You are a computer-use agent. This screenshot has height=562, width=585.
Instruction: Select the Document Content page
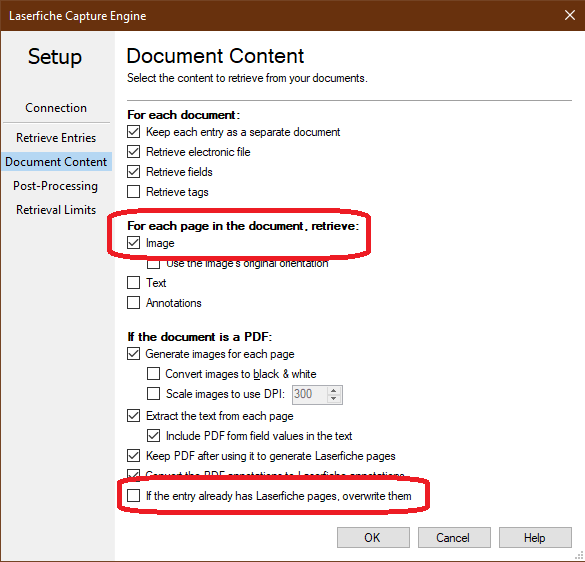click(56, 162)
